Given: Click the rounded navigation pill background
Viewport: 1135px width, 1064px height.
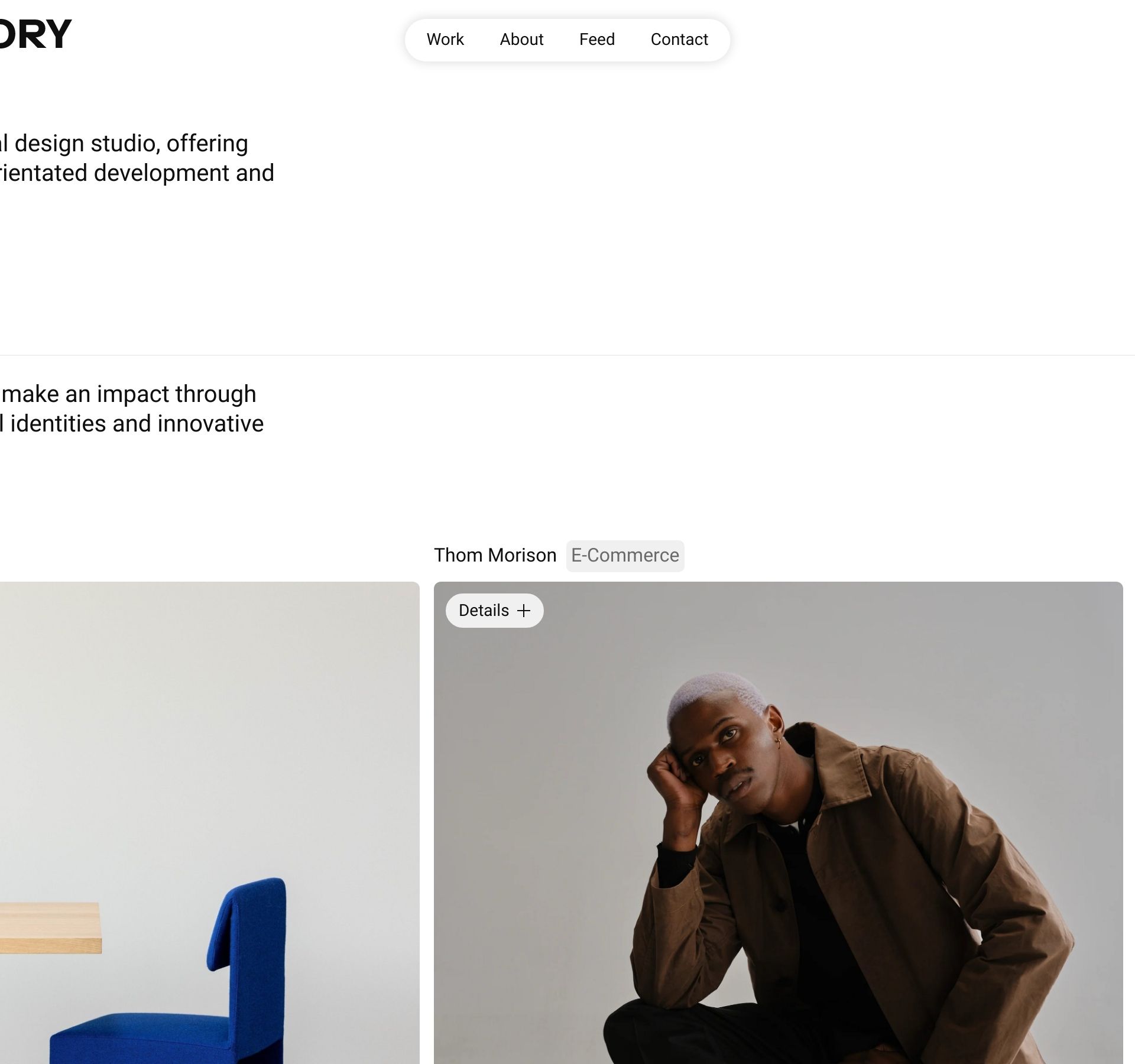Looking at the screenshot, I should pos(567,40).
